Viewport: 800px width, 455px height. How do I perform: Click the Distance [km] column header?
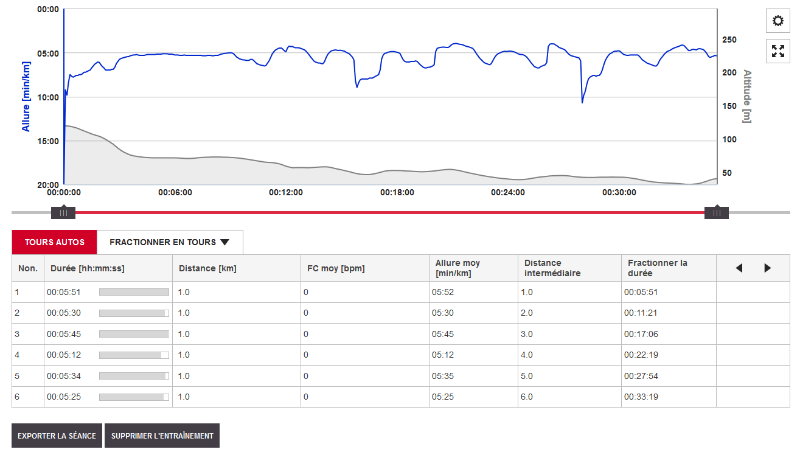[207, 268]
